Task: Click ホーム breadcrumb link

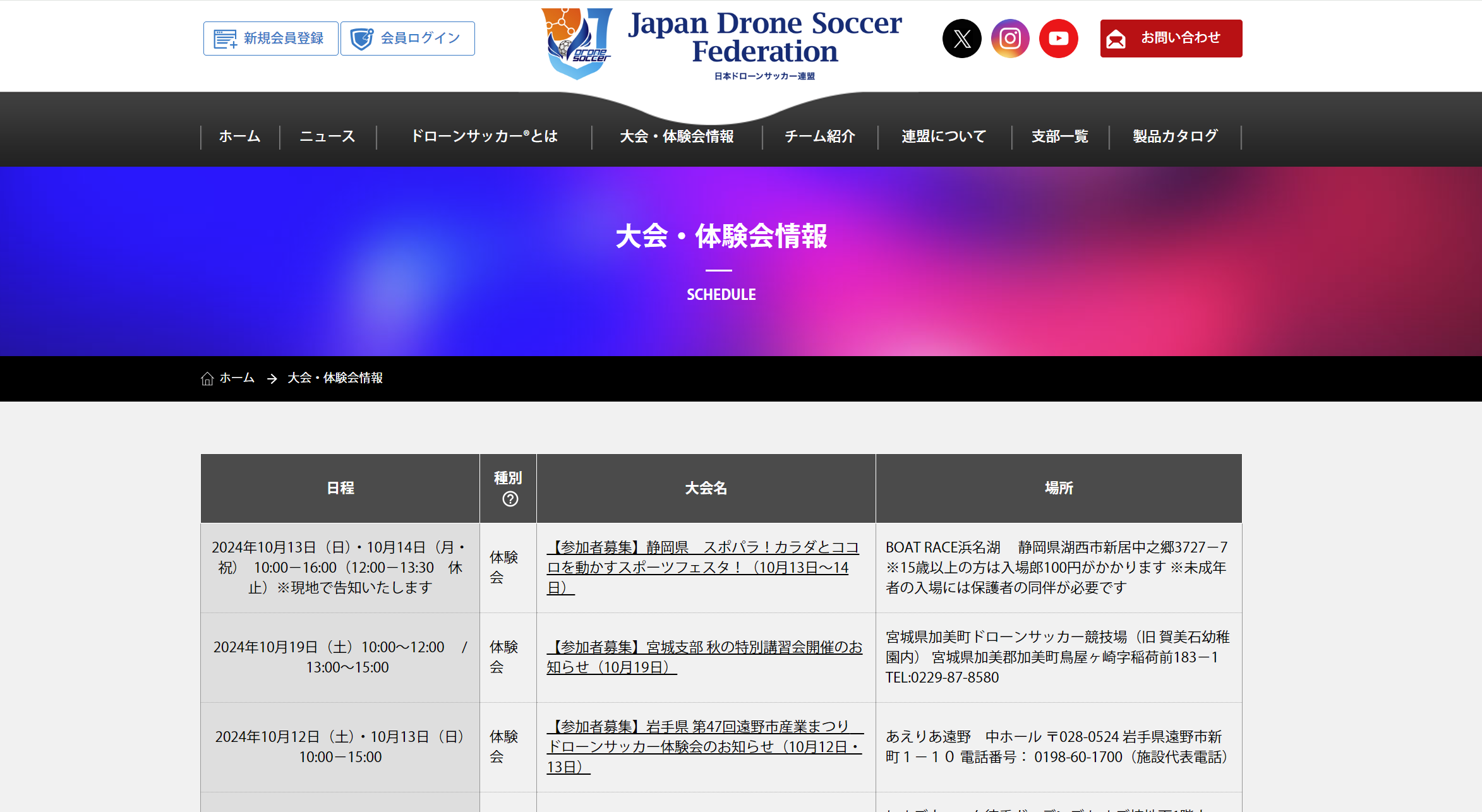Action: (x=237, y=378)
